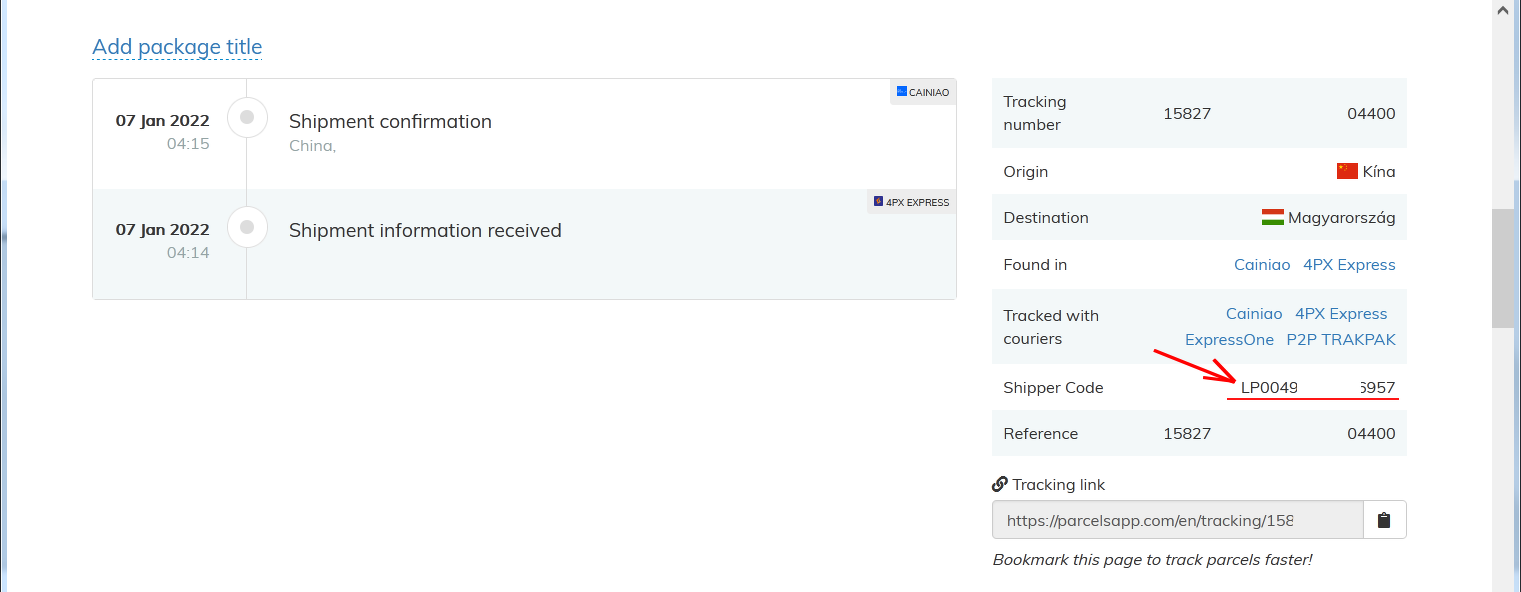Click the Hungary flag in Destination row
The width and height of the screenshot is (1521, 592).
1272,217
